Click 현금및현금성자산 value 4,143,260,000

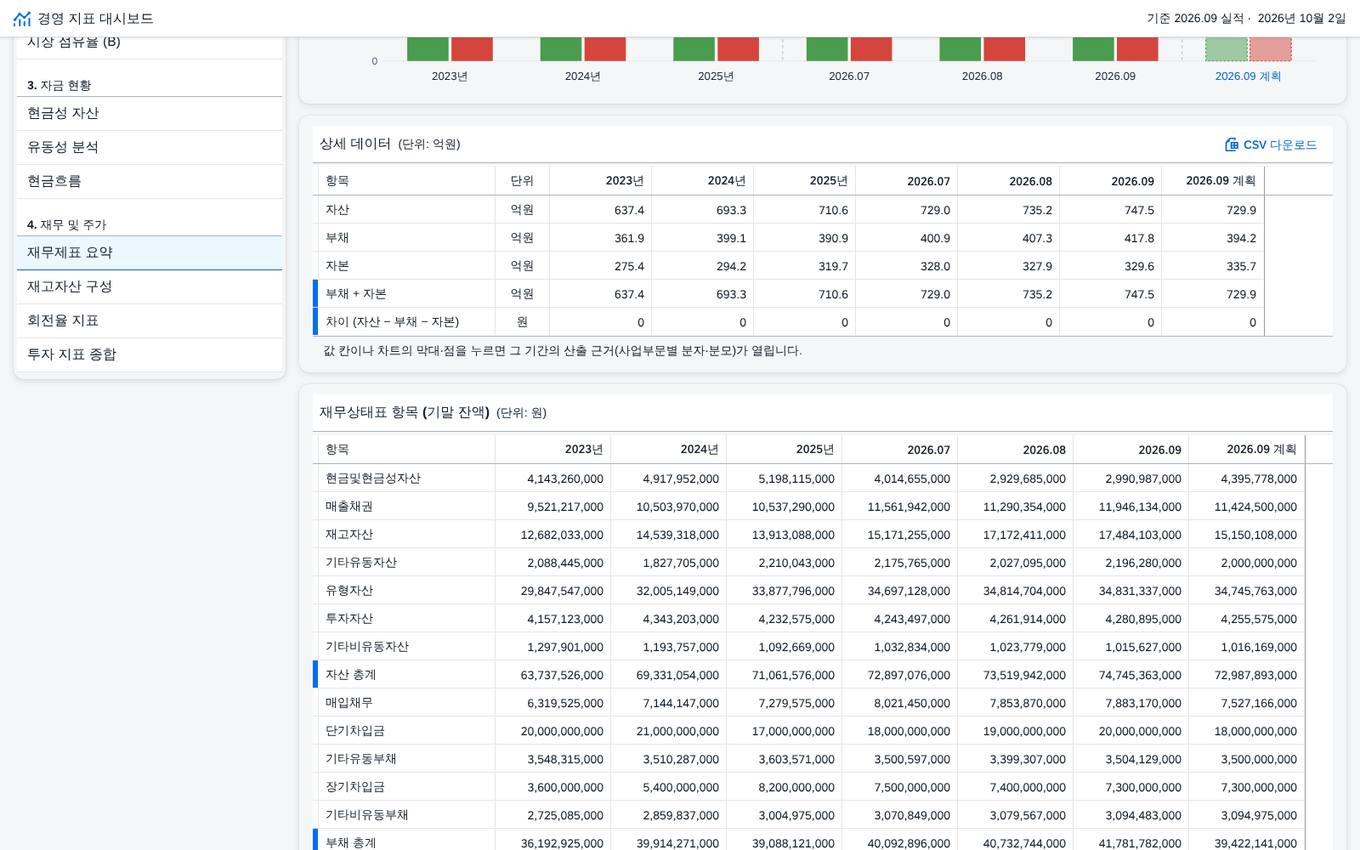pos(553,479)
